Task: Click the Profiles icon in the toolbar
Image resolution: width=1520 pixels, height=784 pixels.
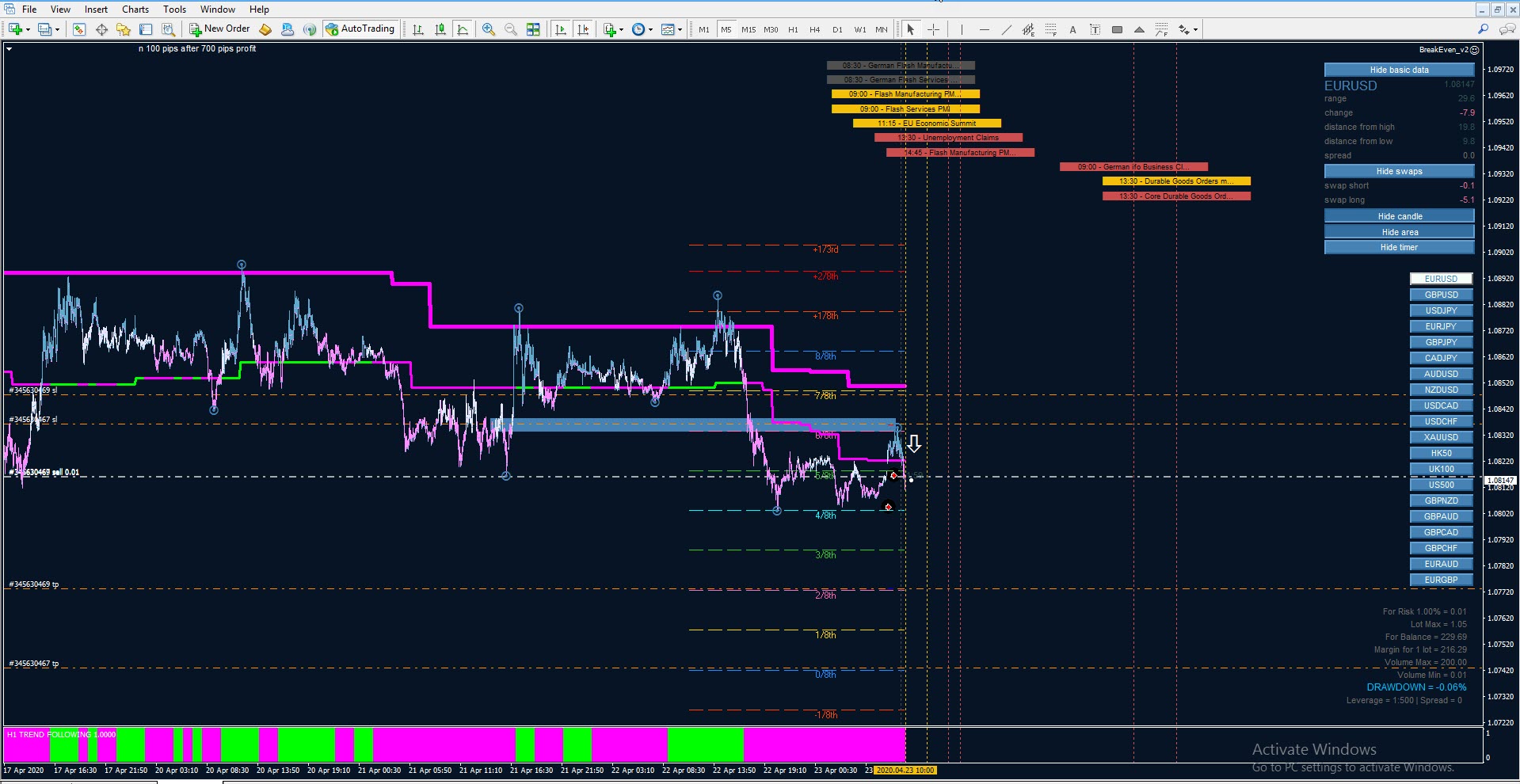Action: coord(45,29)
